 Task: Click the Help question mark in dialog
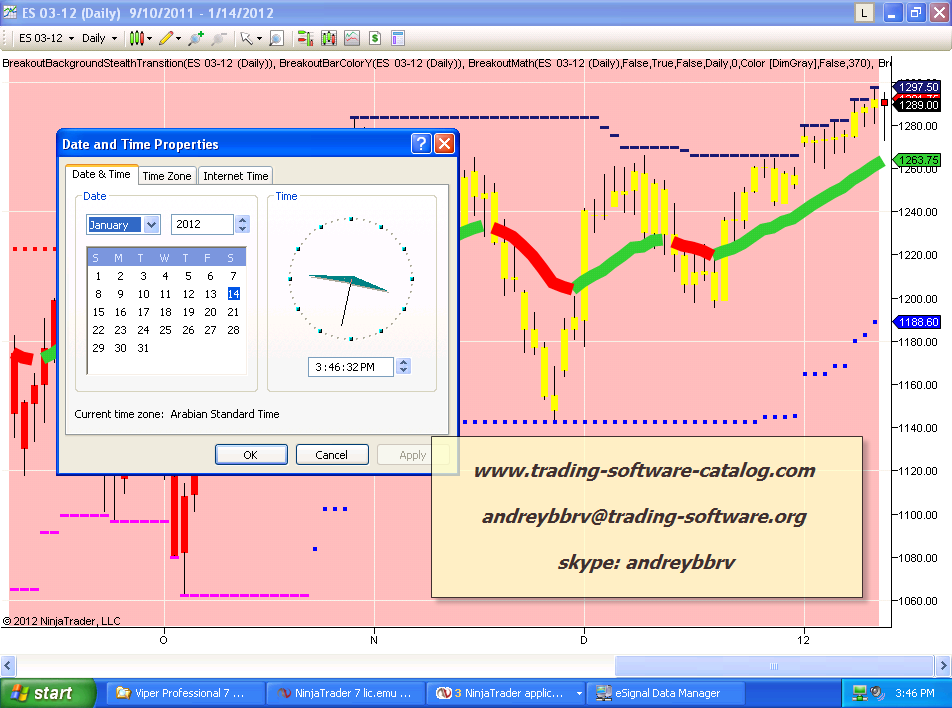421,144
